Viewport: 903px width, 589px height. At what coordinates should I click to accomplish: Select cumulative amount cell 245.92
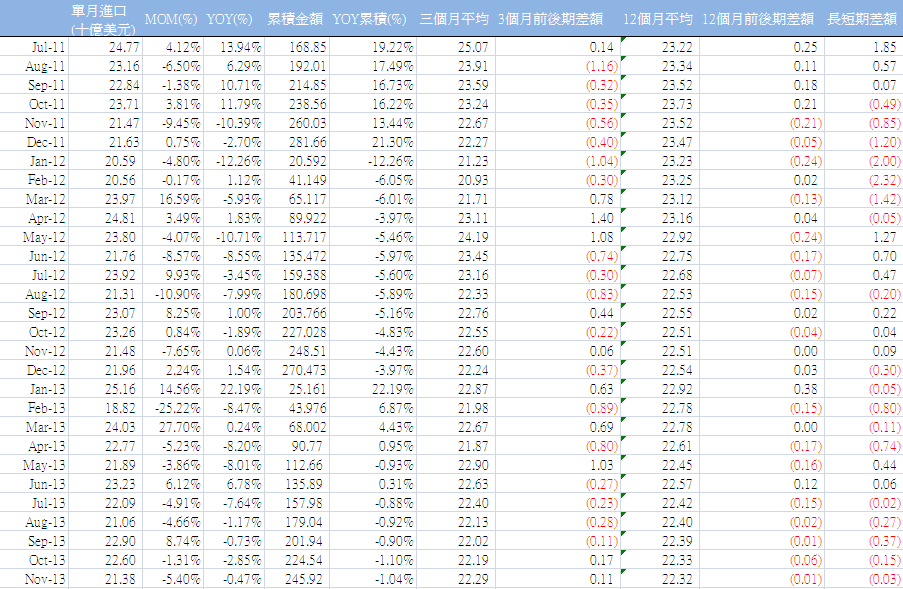[303, 579]
